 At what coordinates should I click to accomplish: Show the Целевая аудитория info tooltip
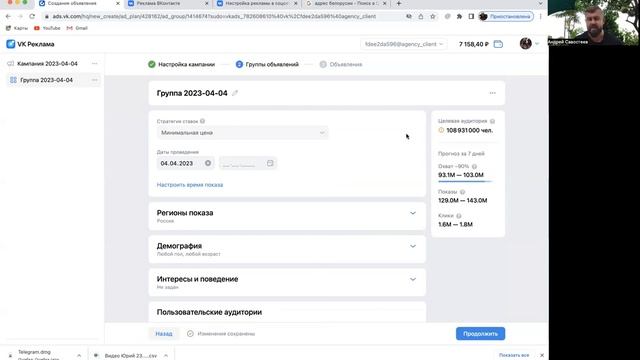(492, 121)
